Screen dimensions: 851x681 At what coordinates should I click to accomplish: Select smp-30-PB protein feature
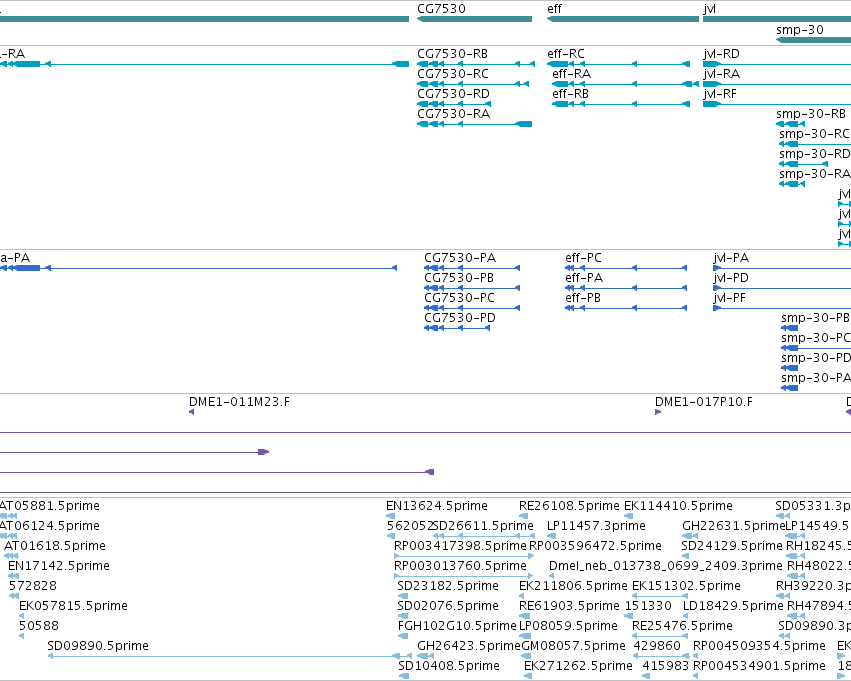(790, 328)
